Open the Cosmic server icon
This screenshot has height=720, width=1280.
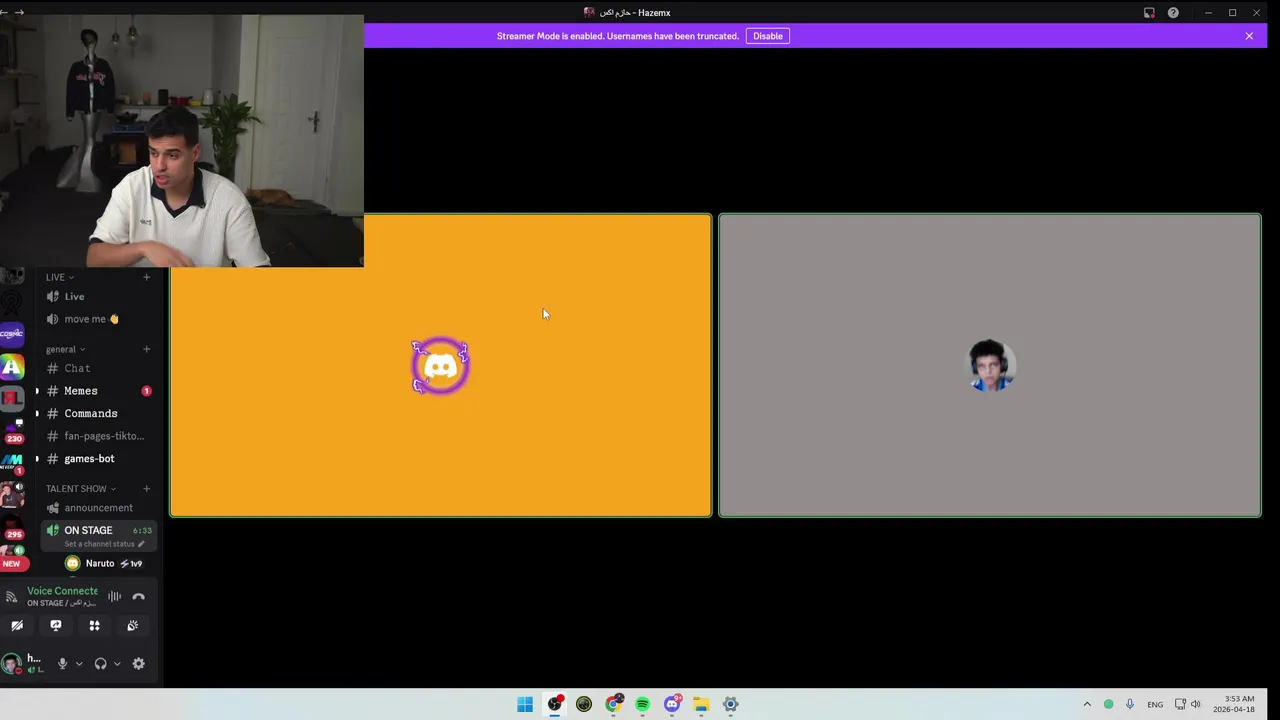[x=12, y=334]
